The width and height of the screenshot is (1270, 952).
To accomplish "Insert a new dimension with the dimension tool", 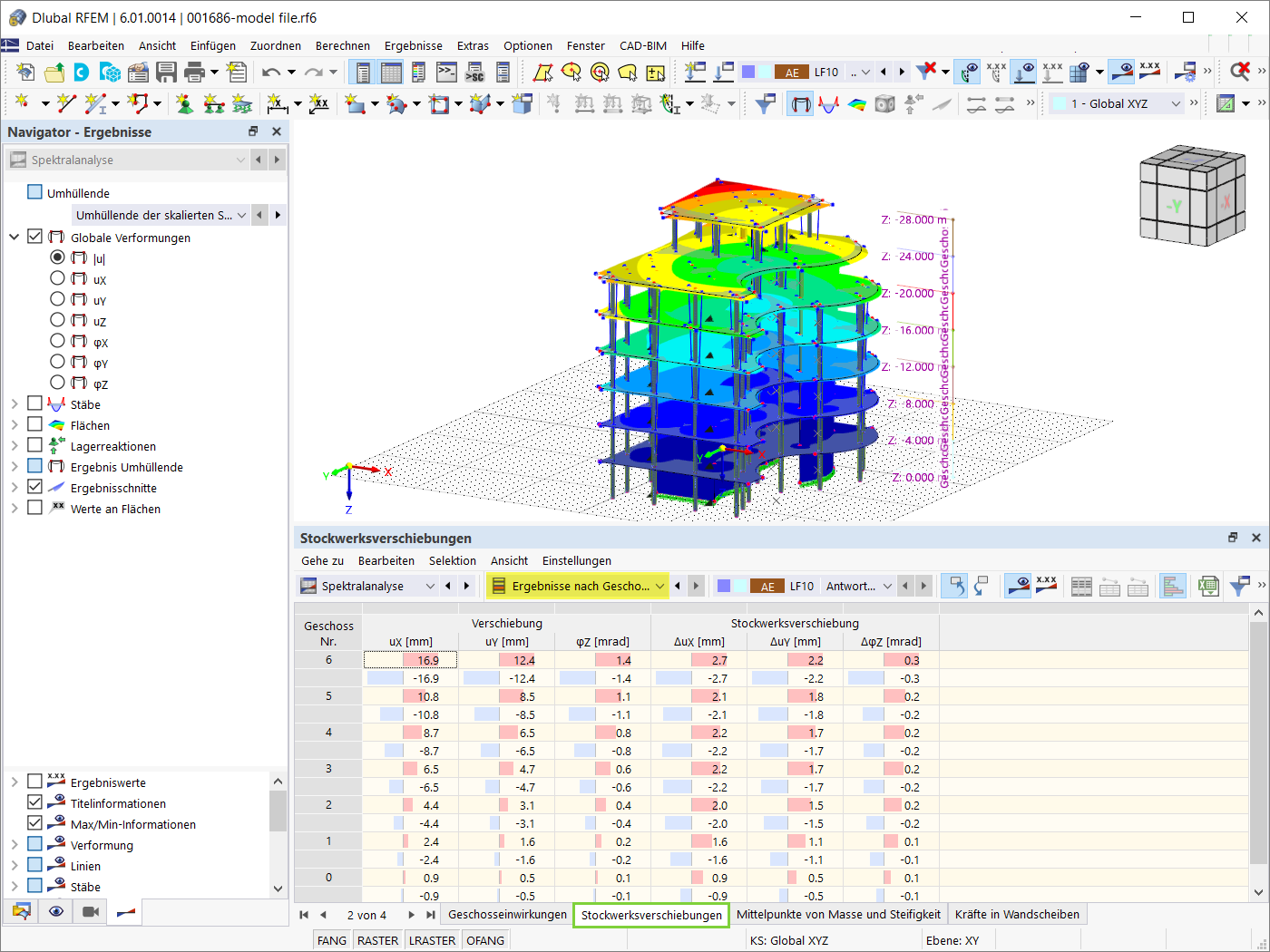I will [x=278, y=104].
